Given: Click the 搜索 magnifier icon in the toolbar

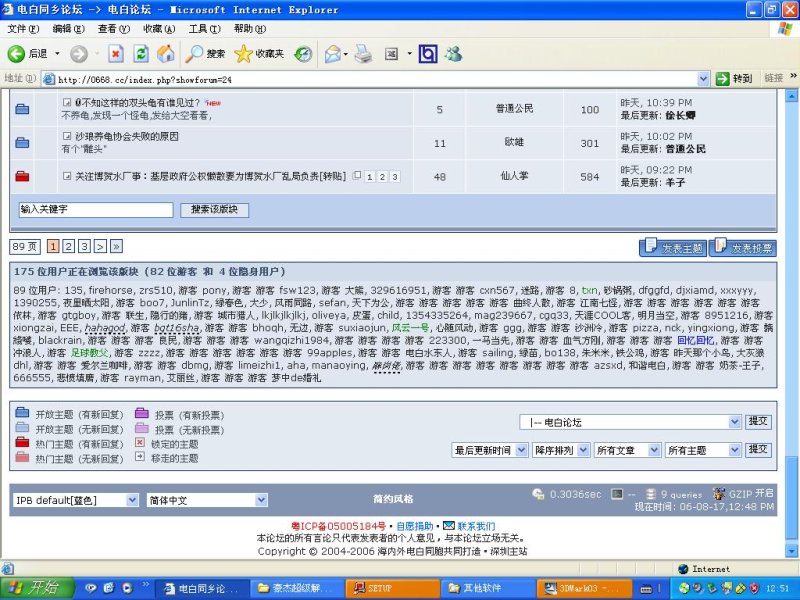Looking at the screenshot, I should 194,55.
